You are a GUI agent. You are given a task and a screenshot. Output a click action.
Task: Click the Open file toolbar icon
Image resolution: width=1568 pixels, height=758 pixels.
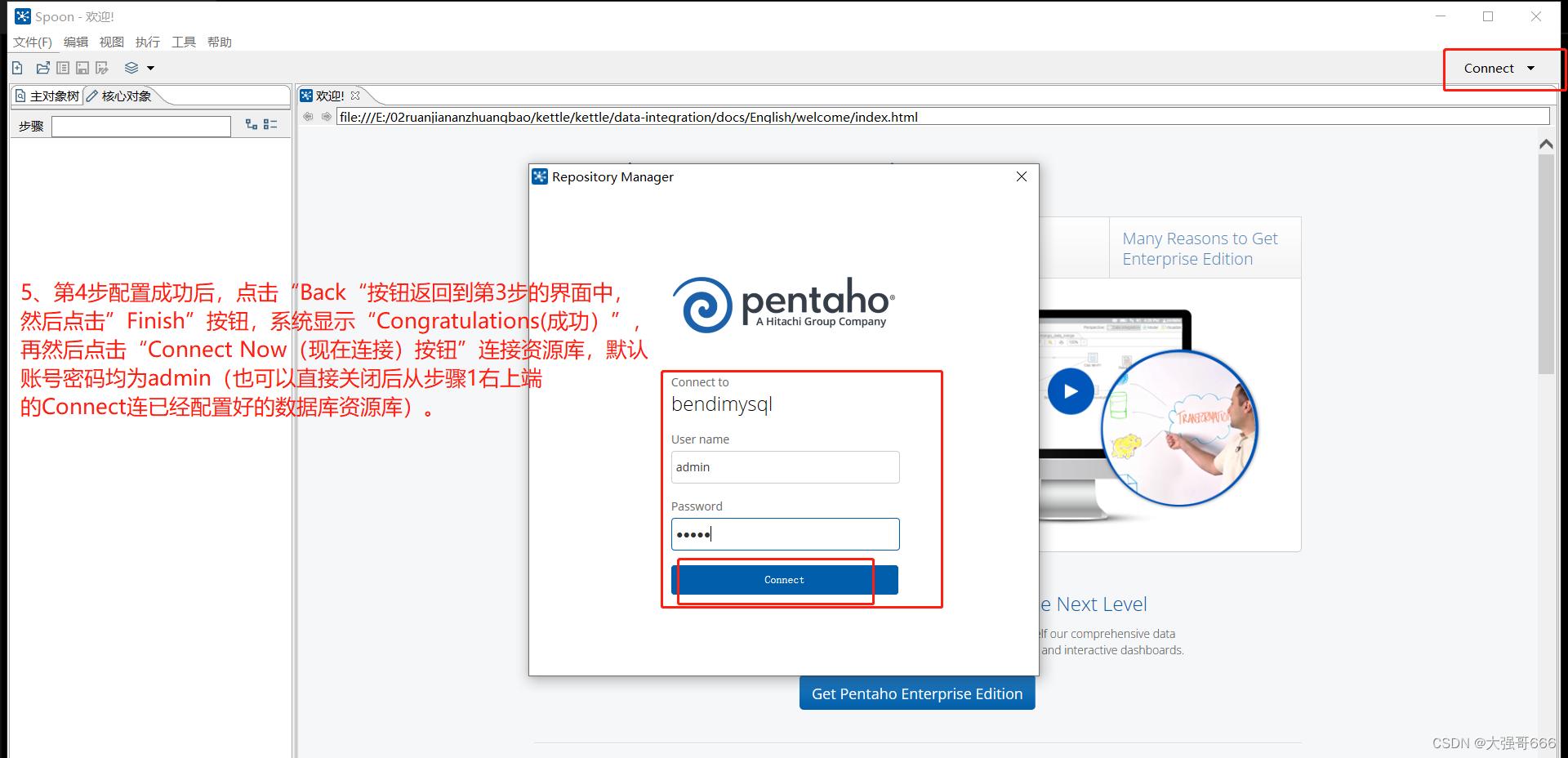[x=43, y=68]
